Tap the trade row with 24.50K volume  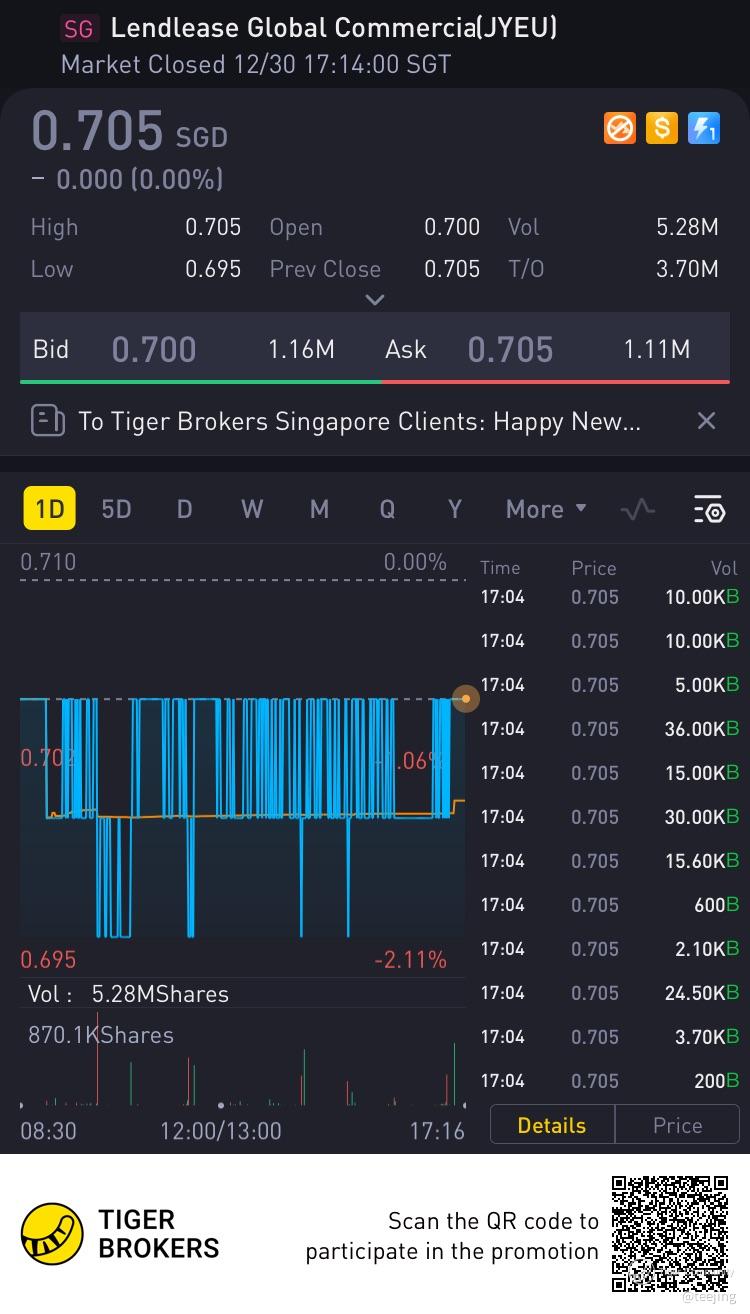click(610, 993)
